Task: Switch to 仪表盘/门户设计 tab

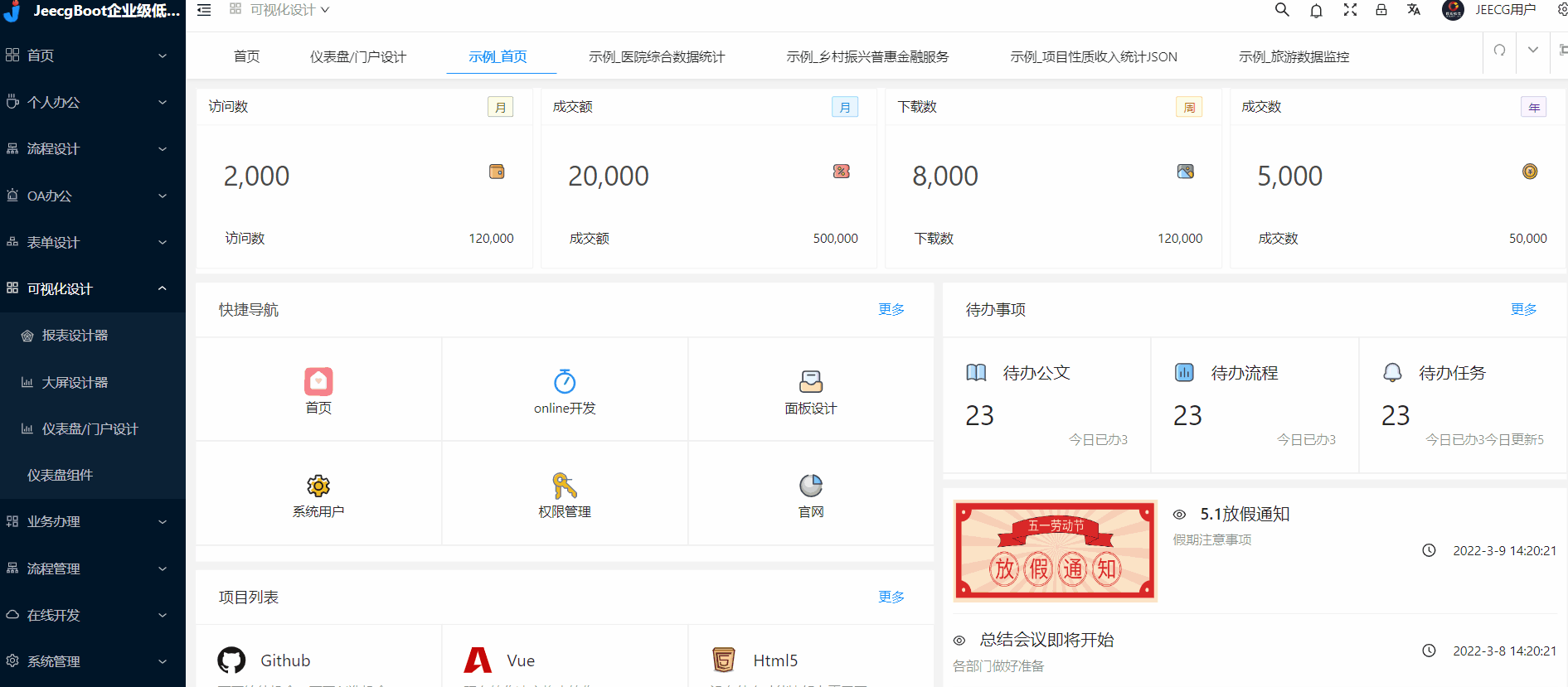Action: (358, 56)
